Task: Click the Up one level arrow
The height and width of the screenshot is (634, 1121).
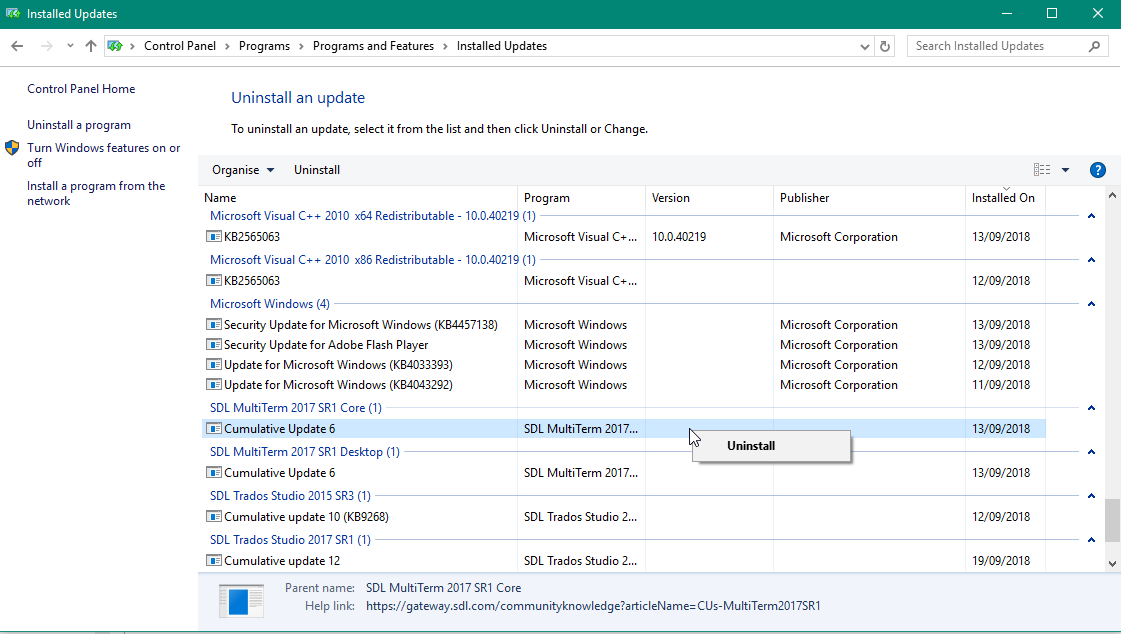Action: pyautogui.click(x=91, y=46)
